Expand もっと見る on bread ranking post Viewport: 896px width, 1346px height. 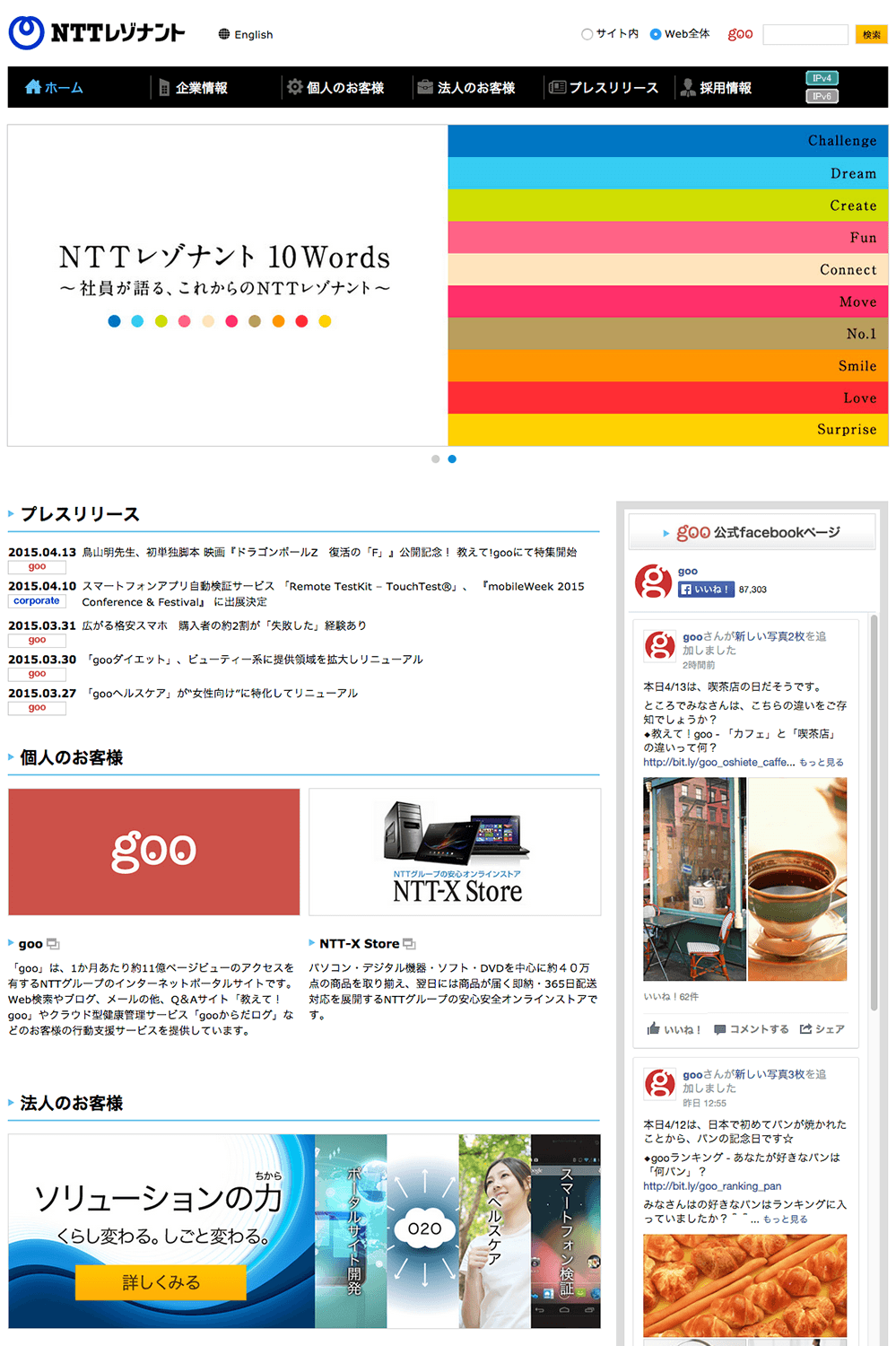pyautogui.click(x=785, y=1219)
